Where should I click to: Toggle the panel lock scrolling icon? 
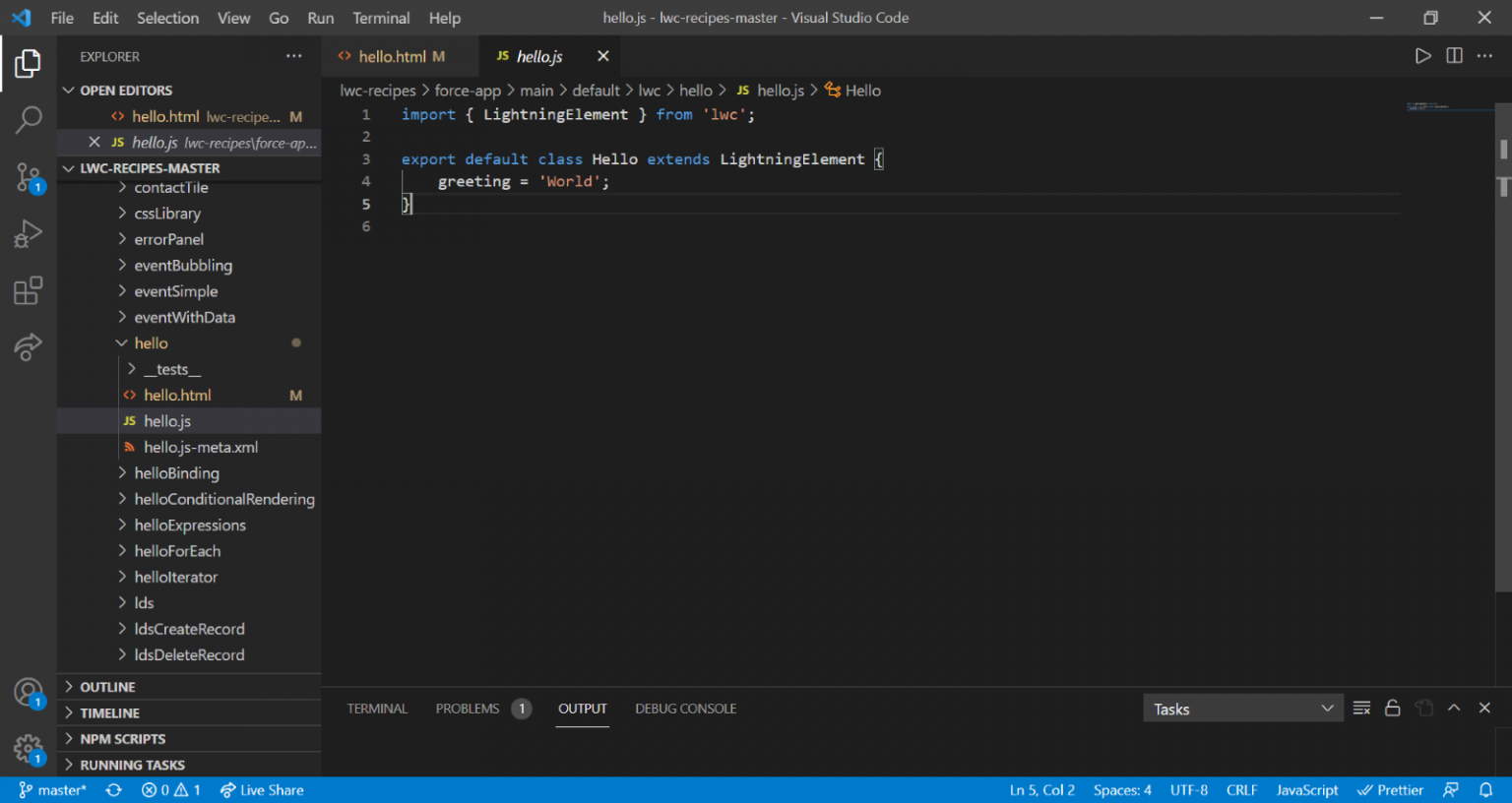click(1392, 708)
